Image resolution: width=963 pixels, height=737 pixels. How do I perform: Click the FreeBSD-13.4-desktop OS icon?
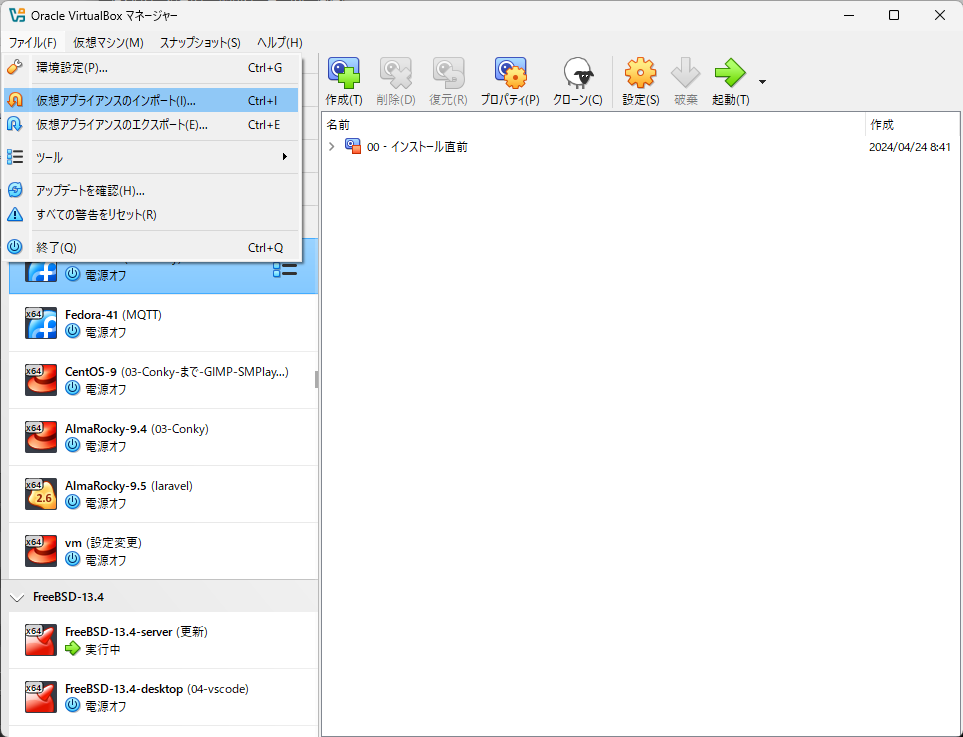point(41,698)
